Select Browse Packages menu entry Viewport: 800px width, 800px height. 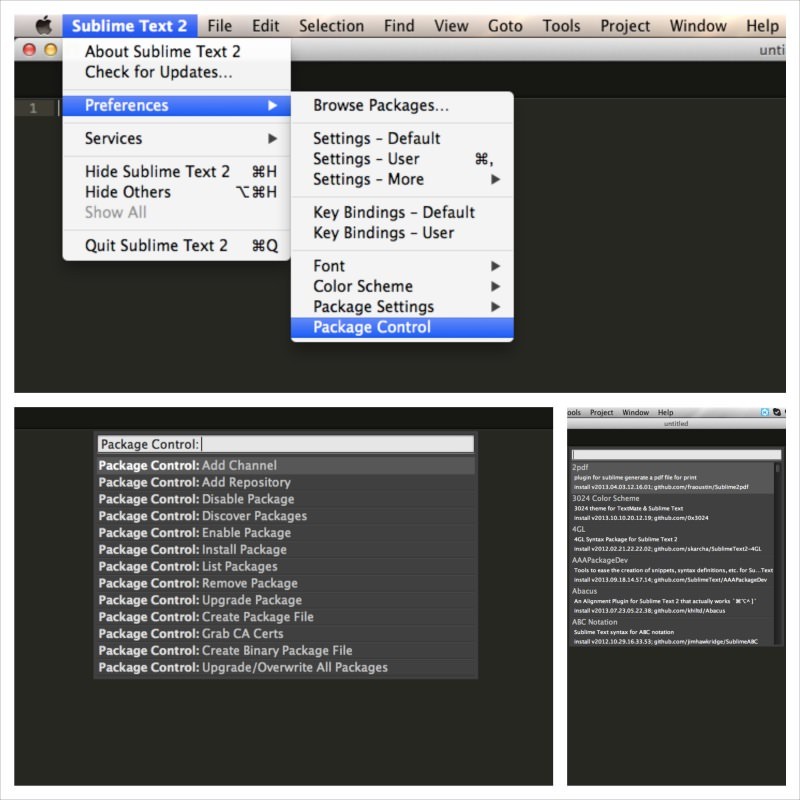click(x=402, y=105)
